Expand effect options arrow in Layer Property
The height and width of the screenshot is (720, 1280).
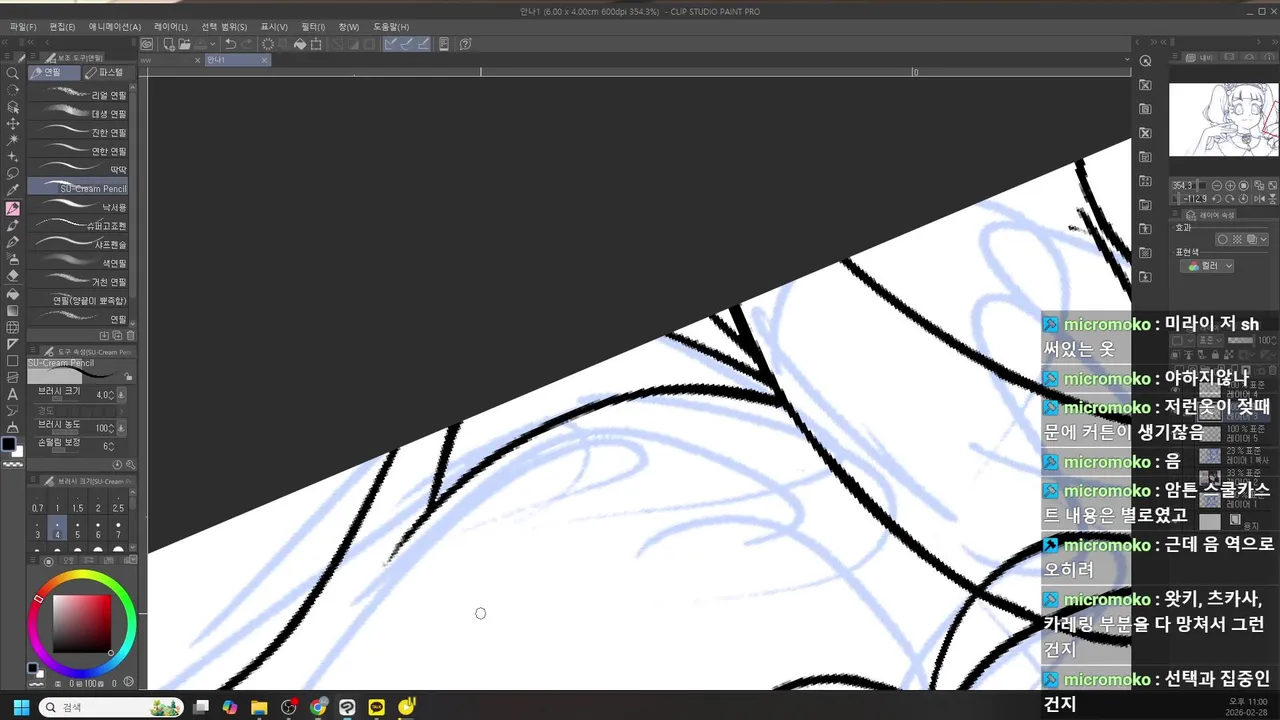(1264, 240)
